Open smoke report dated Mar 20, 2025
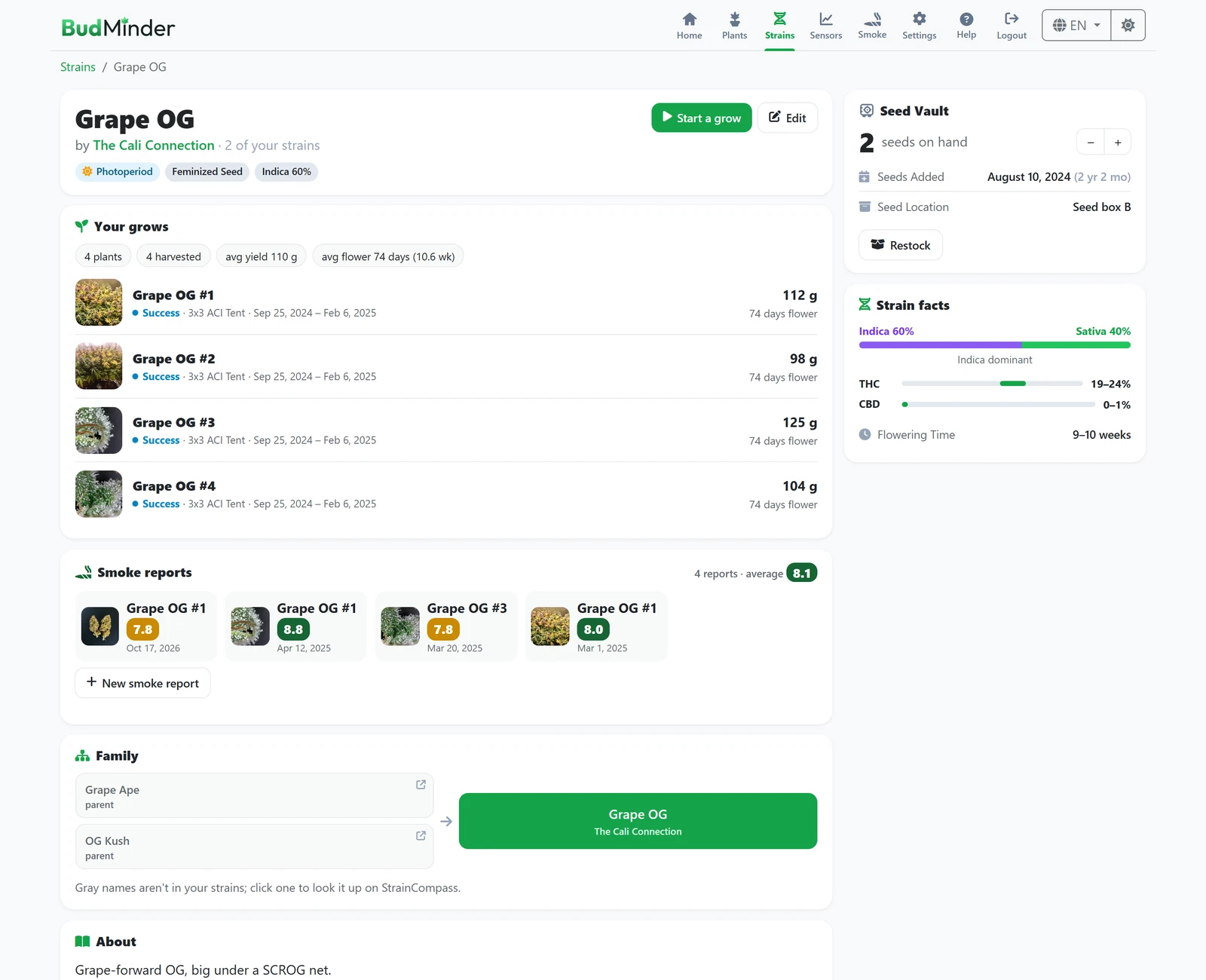This screenshot has height=980, width=1206. [x=445, y=626]
